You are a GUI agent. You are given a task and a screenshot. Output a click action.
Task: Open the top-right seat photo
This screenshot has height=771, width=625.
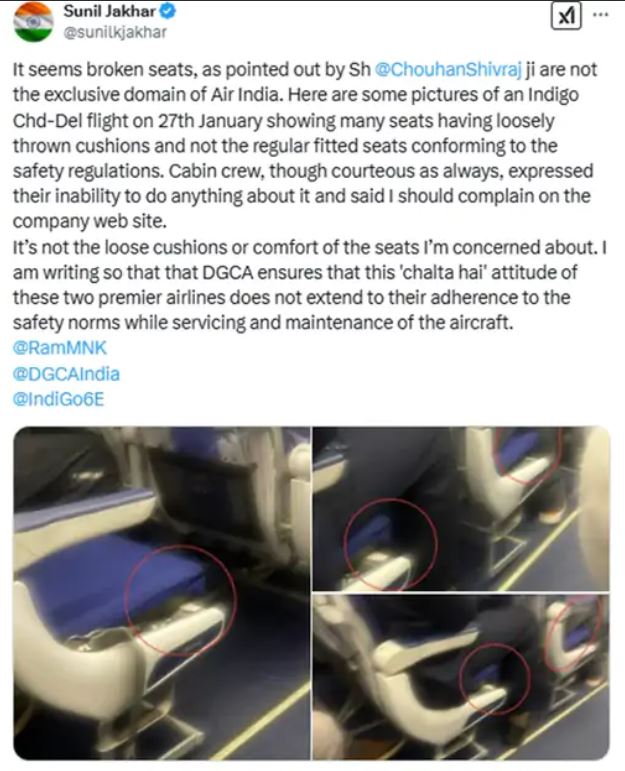click(x=461, y=508)
